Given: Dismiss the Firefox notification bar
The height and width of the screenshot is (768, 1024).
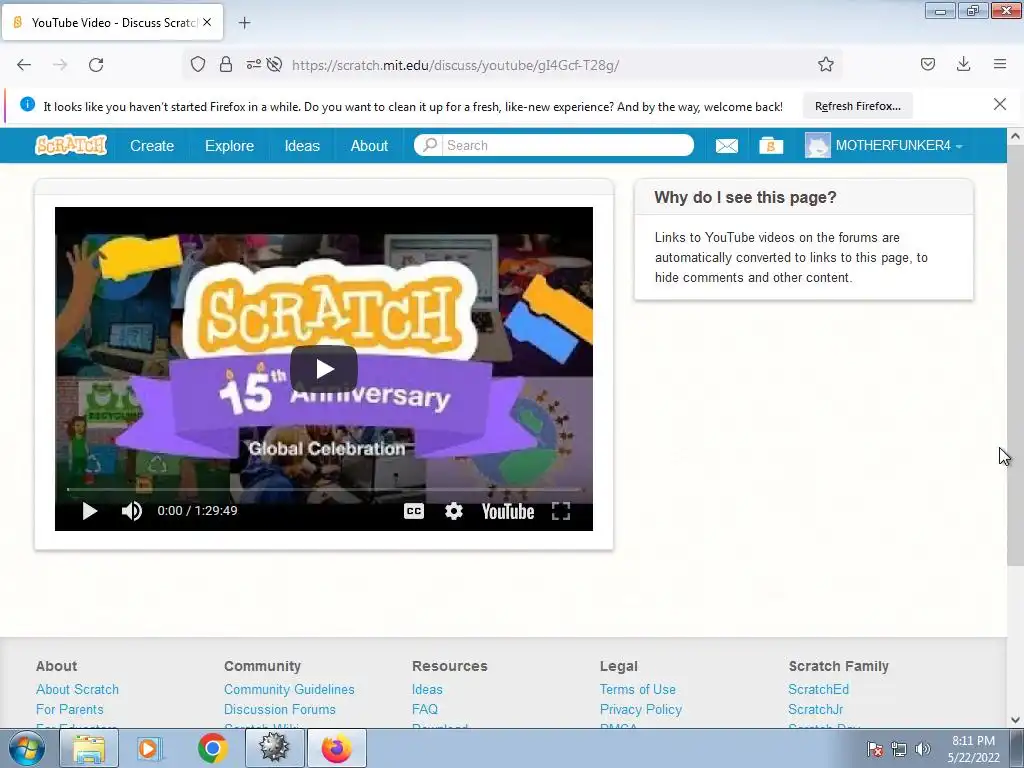Looking at the screenshot, I should (1000, 104).
